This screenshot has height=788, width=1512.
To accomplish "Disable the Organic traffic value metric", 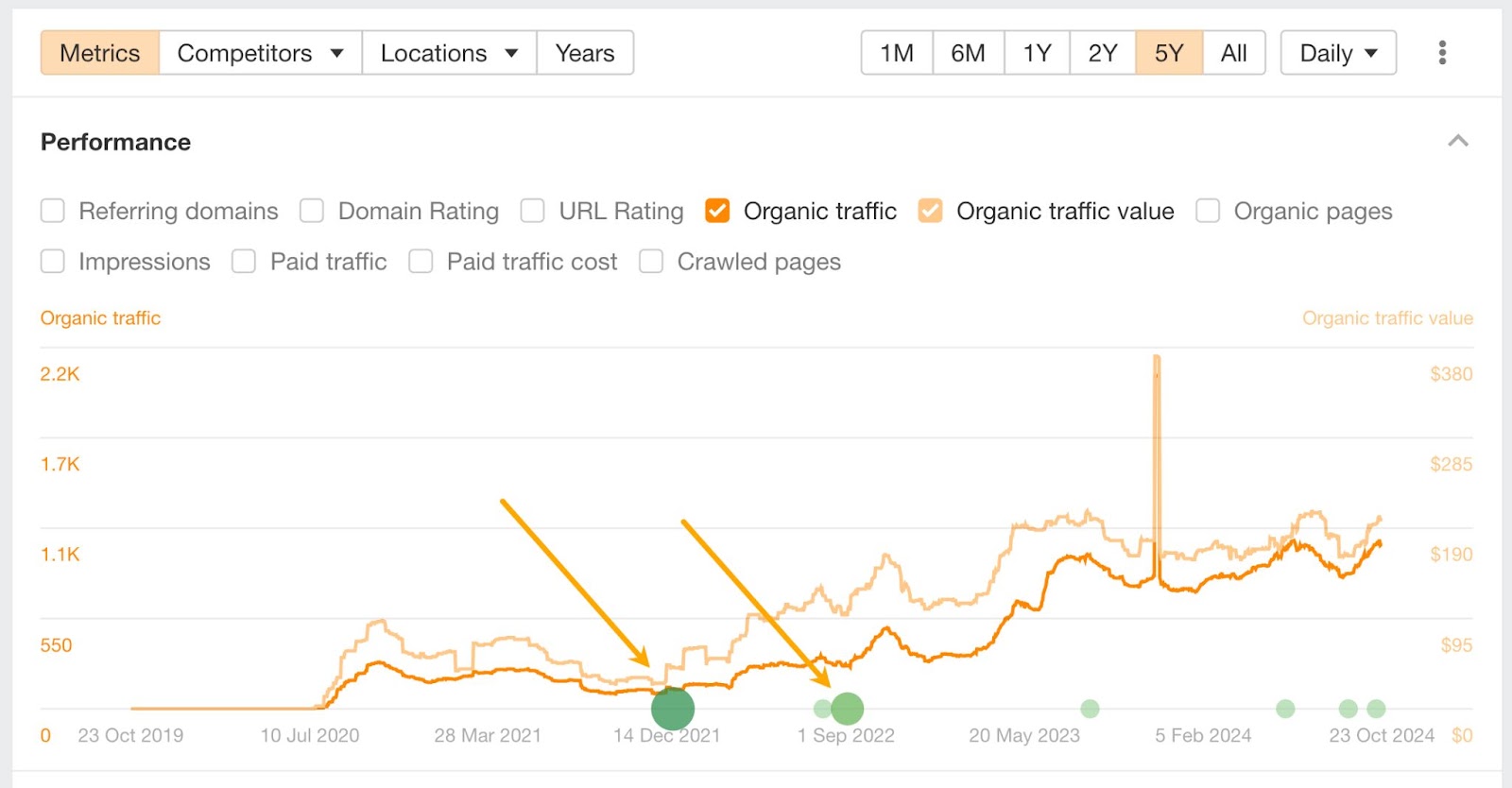I will tap(930, 211).
